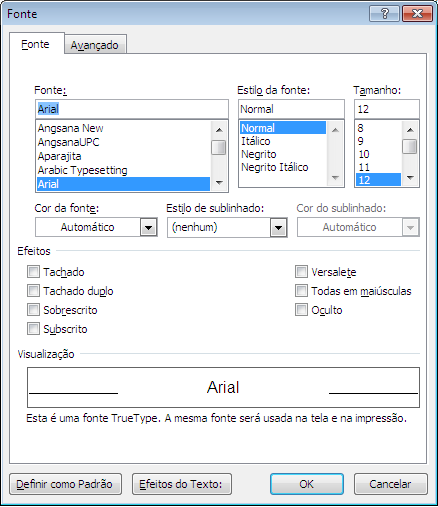This screenshot has width=438, height=507.
Task: Click the Tamanho size input field
Action: (387, 109)
